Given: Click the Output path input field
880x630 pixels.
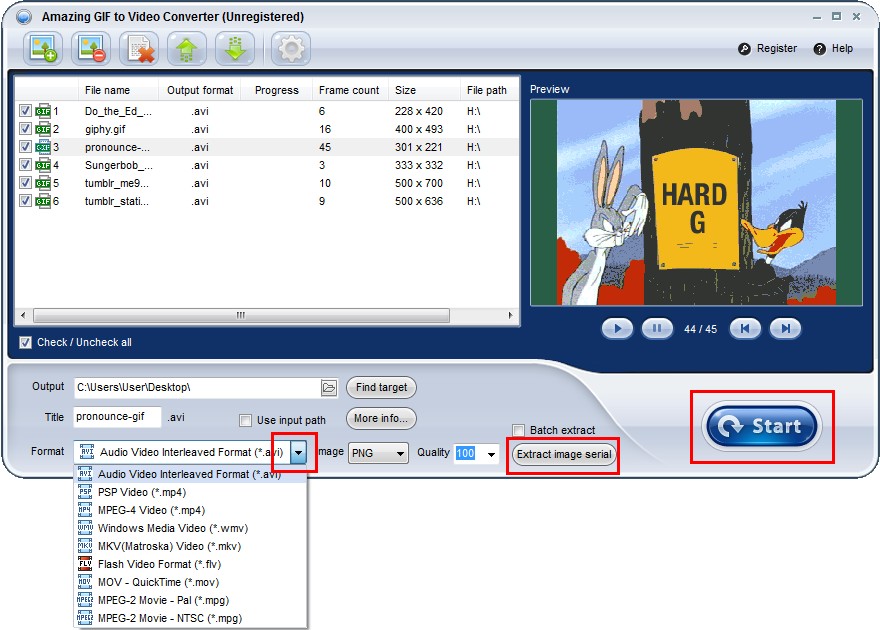Looking at the screenshot, I should click(197, 388).
